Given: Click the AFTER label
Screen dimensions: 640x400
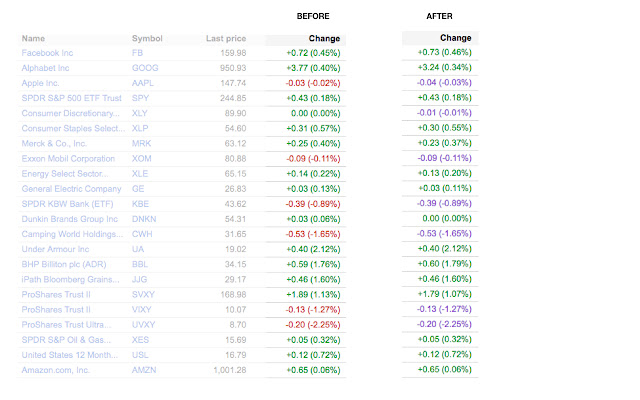Looking at the screenshot, I should [440, 16].
